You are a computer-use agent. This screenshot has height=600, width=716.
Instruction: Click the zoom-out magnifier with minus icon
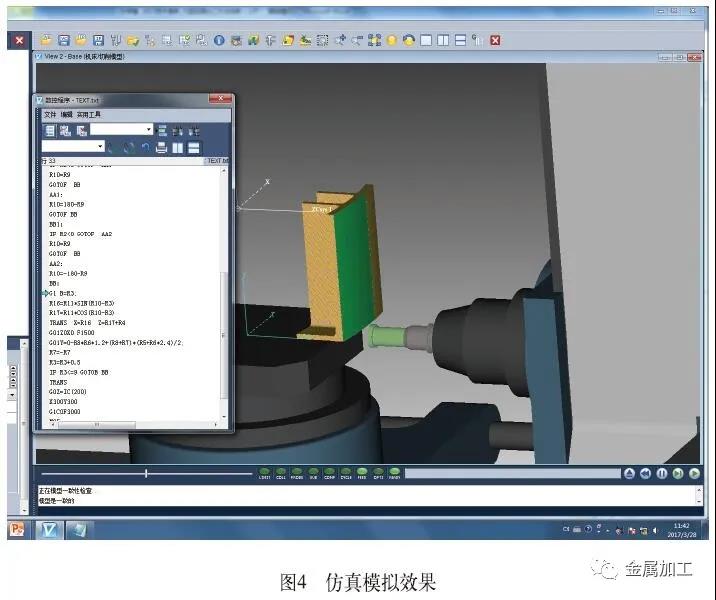pyautogui.click(x=357, y=40)
